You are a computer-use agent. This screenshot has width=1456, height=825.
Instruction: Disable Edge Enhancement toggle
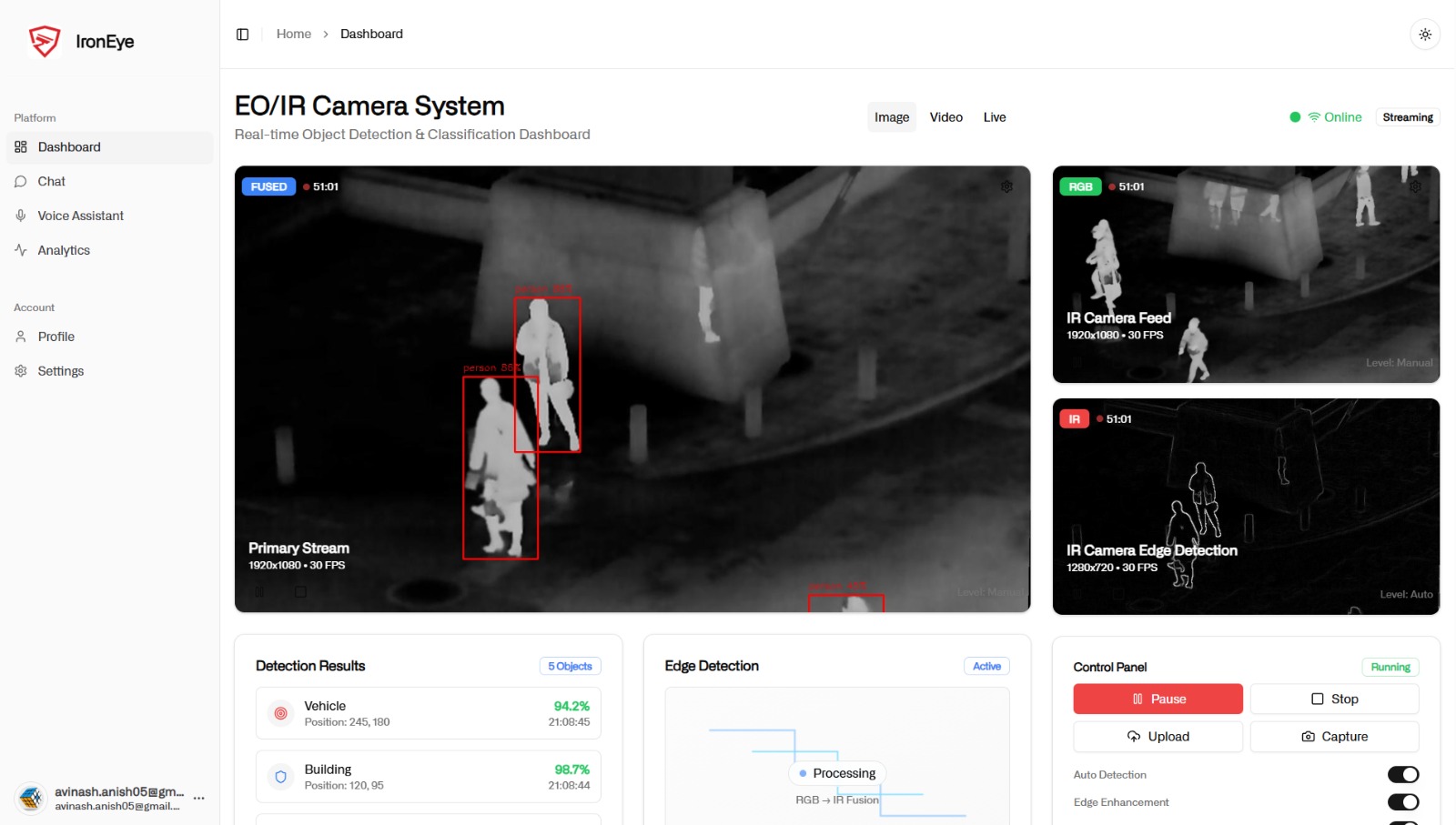point(1402,802)
